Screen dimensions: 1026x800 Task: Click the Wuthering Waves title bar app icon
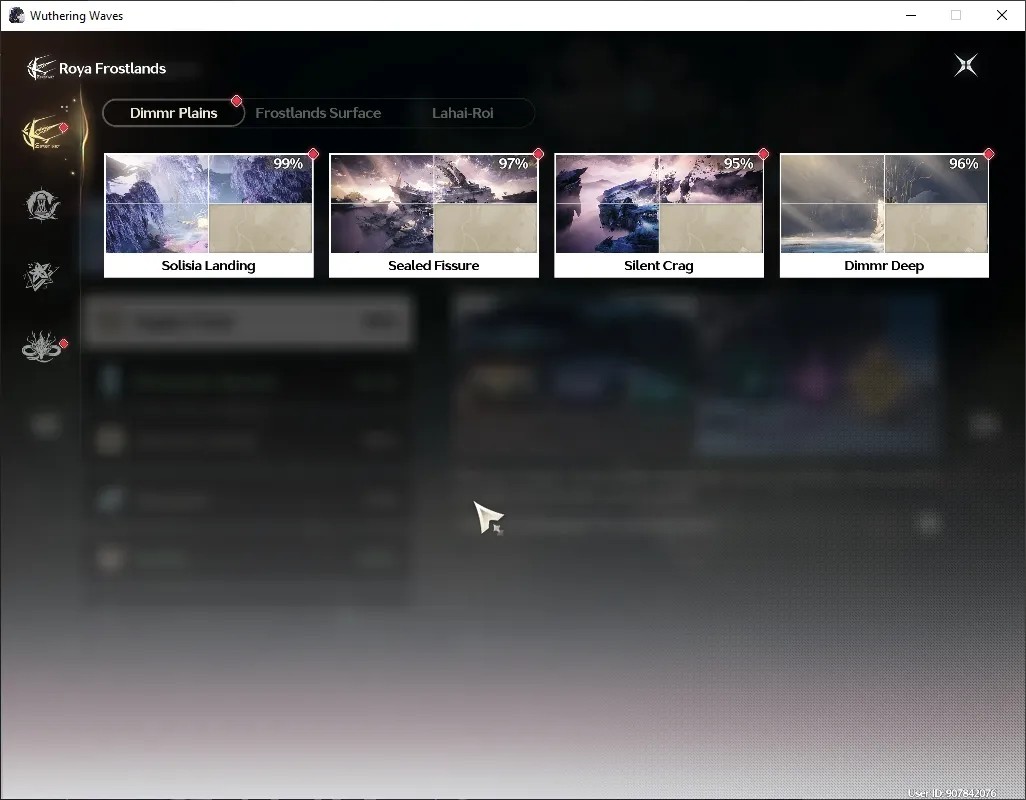[16, 15]
